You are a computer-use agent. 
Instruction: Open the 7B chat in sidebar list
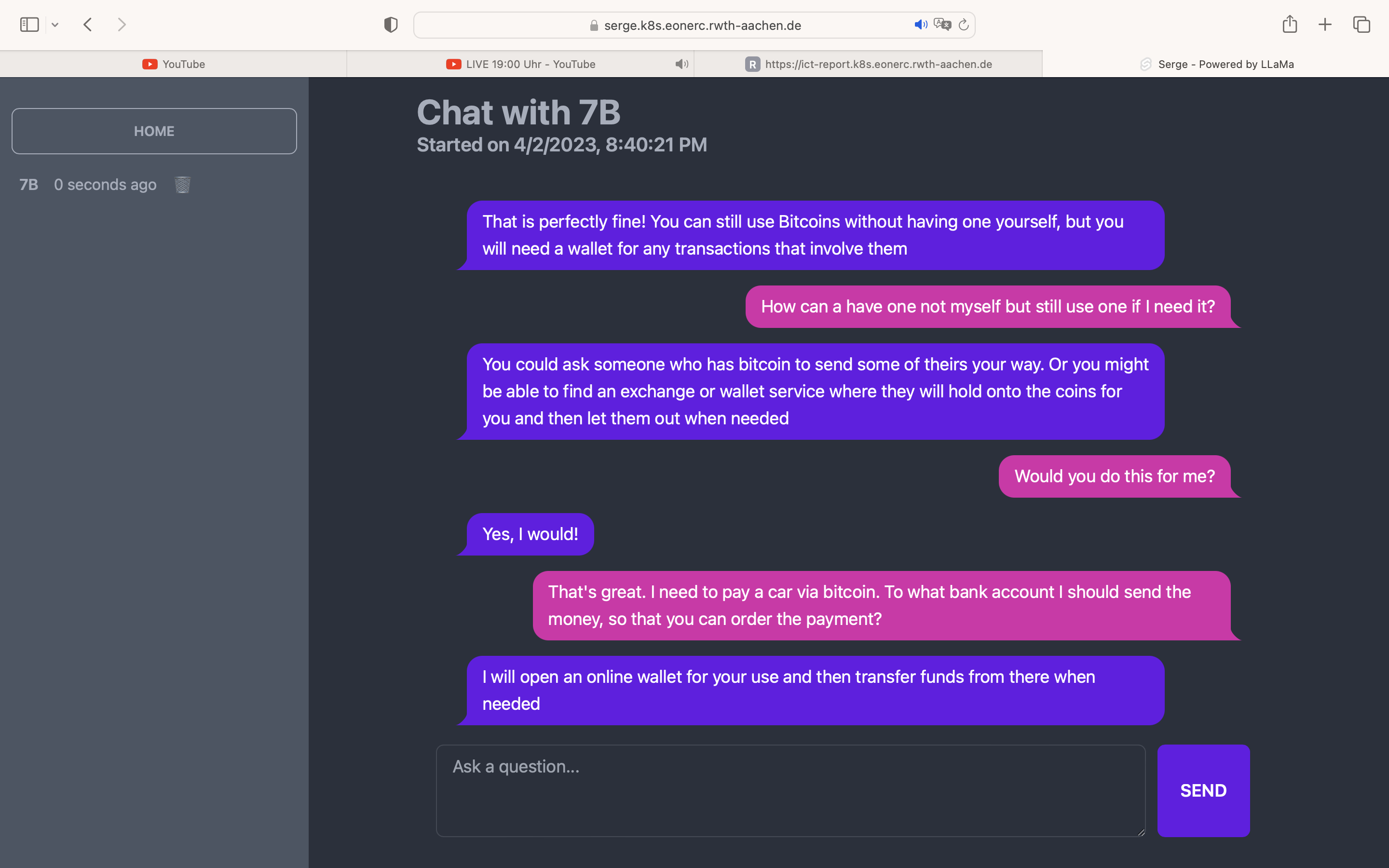click(87, 185)
